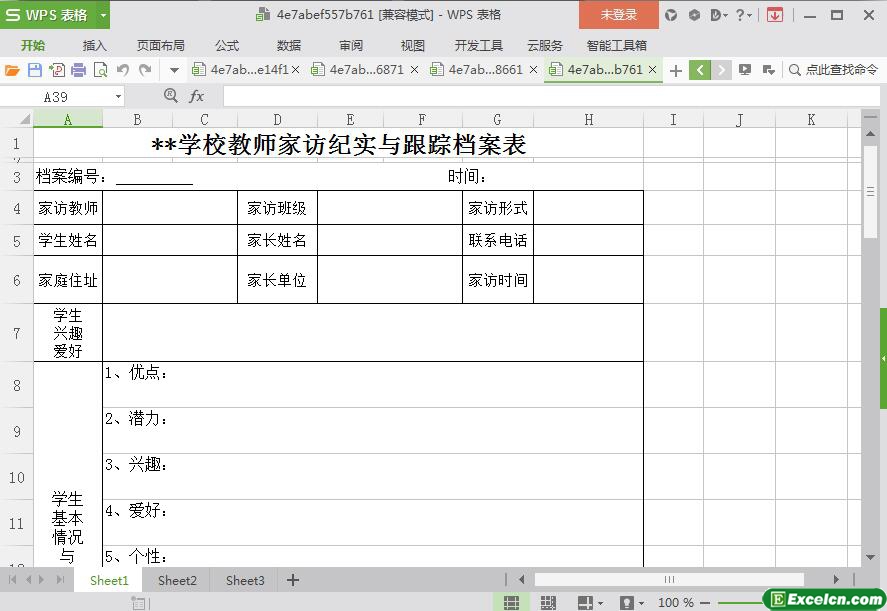Screen dimensions: 887x611
Task: Click the 未登录 login button
Action: pyautogui.click(x=618, y=15)
